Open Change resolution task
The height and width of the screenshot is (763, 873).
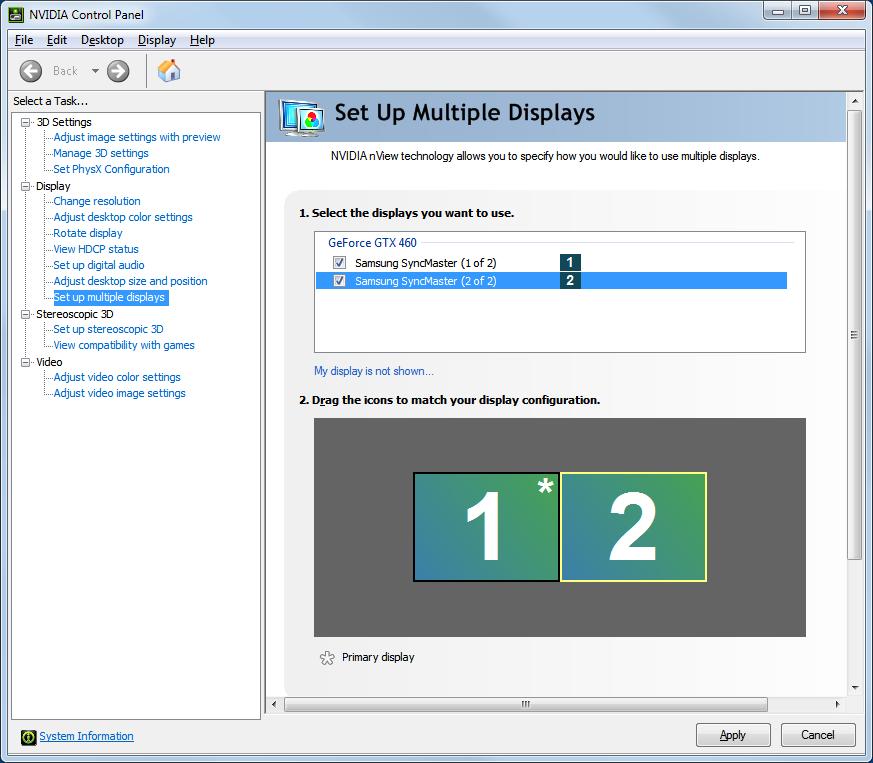pyautogui.click(x=97, y=201)
